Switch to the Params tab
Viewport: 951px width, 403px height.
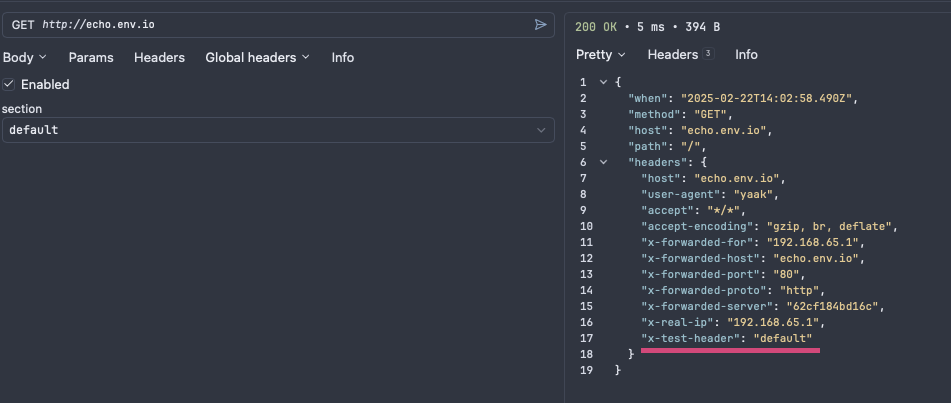pos(91,57)
